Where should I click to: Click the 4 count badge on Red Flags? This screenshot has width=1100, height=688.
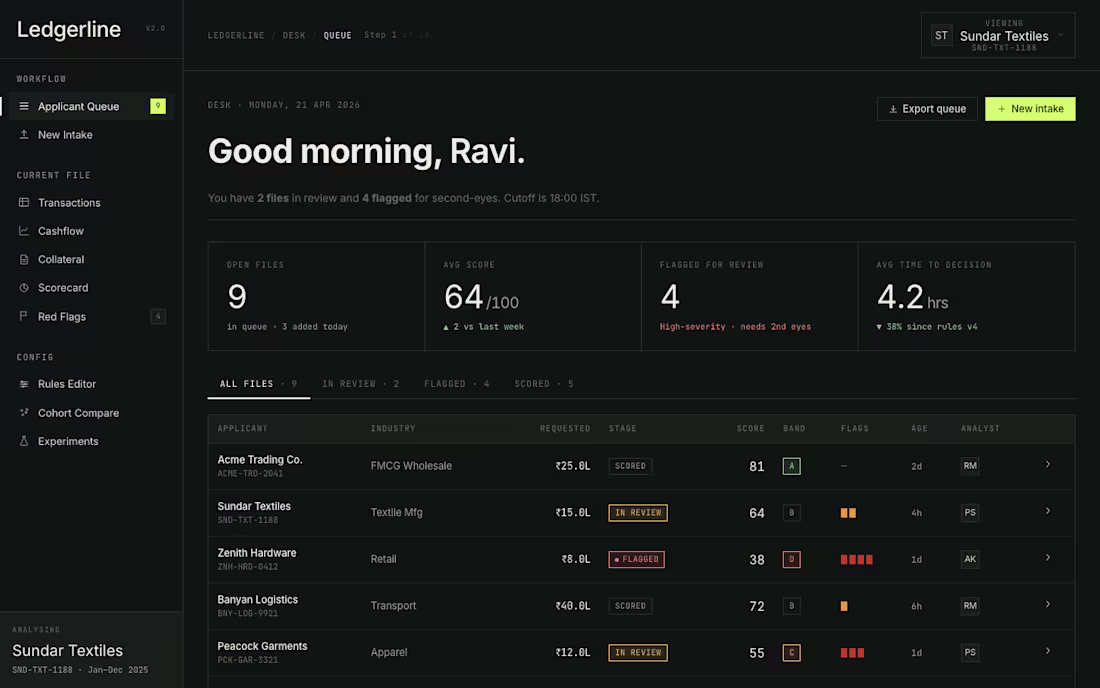pos(158,316)
